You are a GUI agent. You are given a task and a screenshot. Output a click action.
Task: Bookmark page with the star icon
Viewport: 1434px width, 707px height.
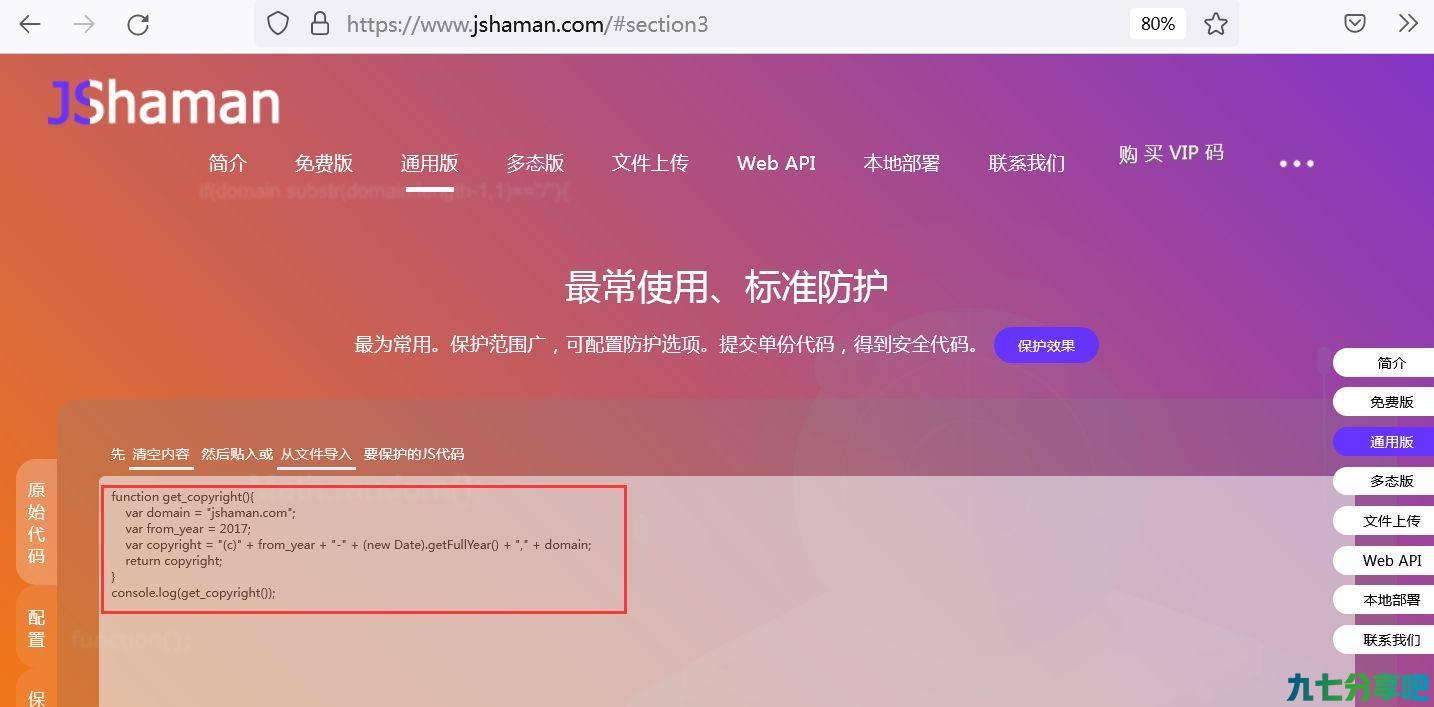pos(1216,24)
